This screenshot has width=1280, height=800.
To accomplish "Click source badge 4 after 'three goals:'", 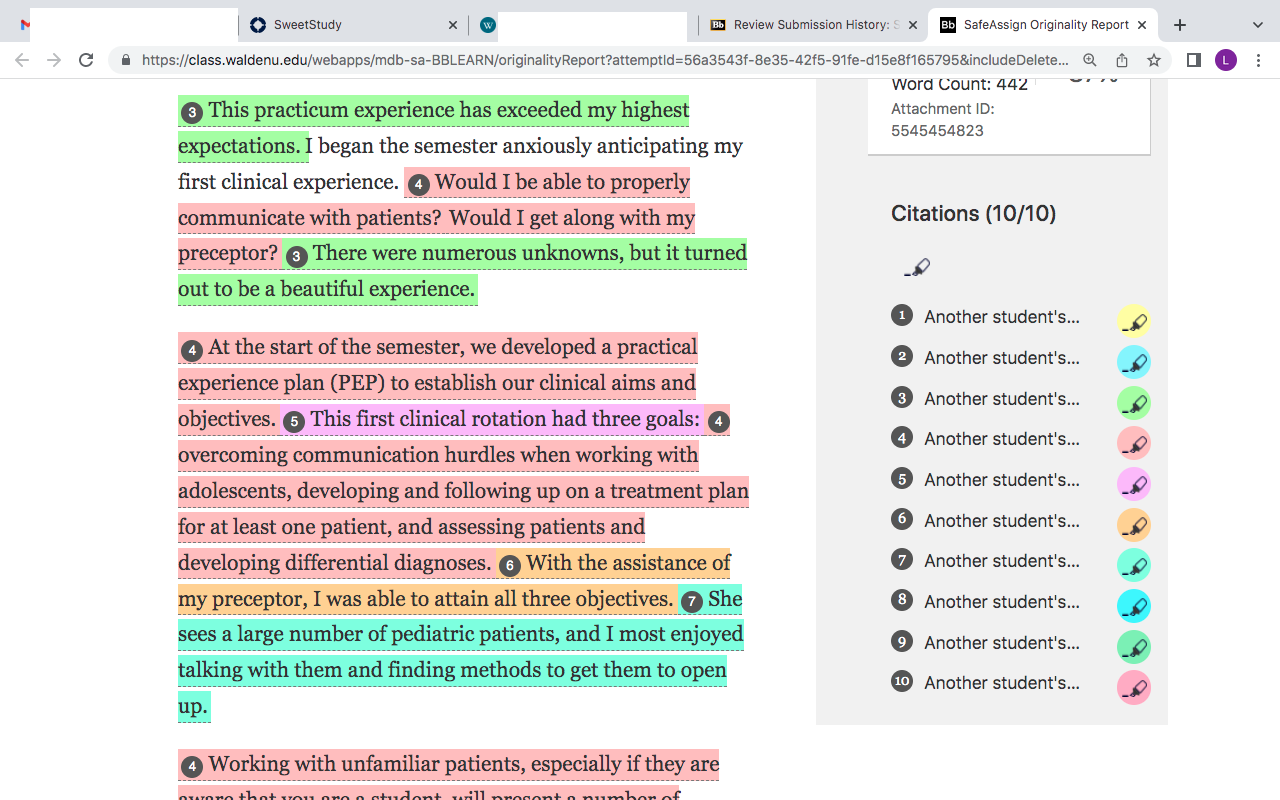I will 718,422.
